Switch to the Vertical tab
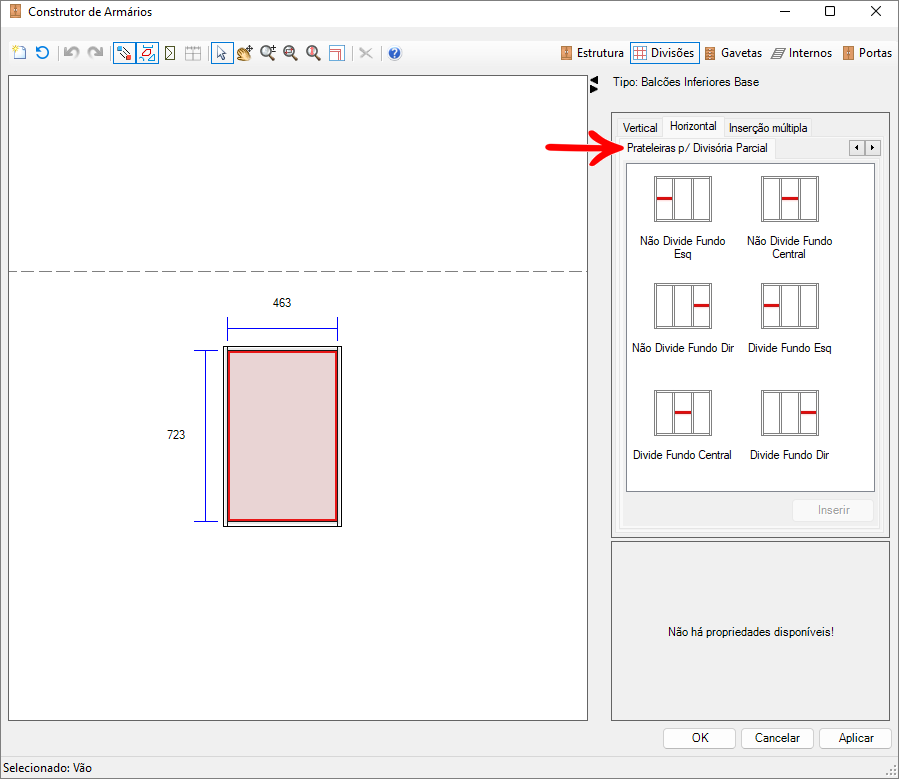This screenshot has height=784, width=904. pos(640,128)
